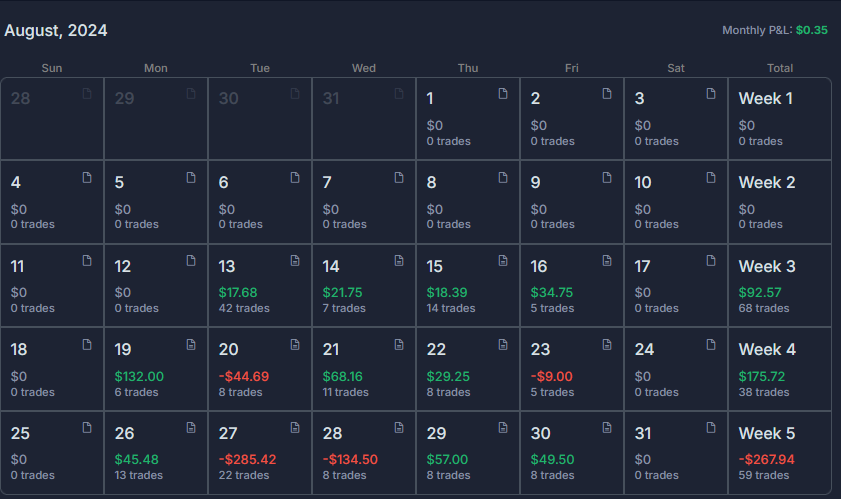Open the journal note for August 30

click(607, 428)
